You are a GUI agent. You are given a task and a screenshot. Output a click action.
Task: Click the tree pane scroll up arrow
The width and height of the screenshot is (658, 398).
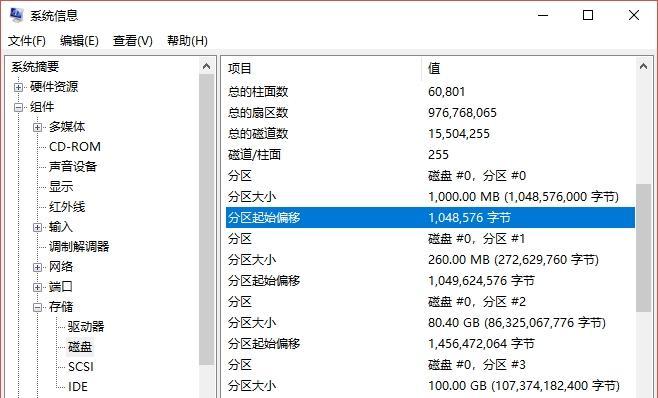pos(206,66)
